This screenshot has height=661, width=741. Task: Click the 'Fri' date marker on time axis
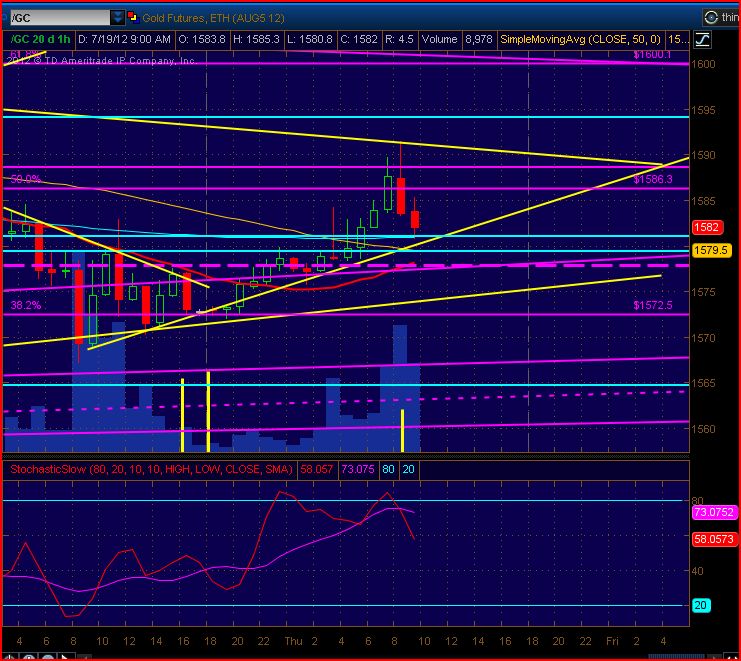(x=612, y=641)
